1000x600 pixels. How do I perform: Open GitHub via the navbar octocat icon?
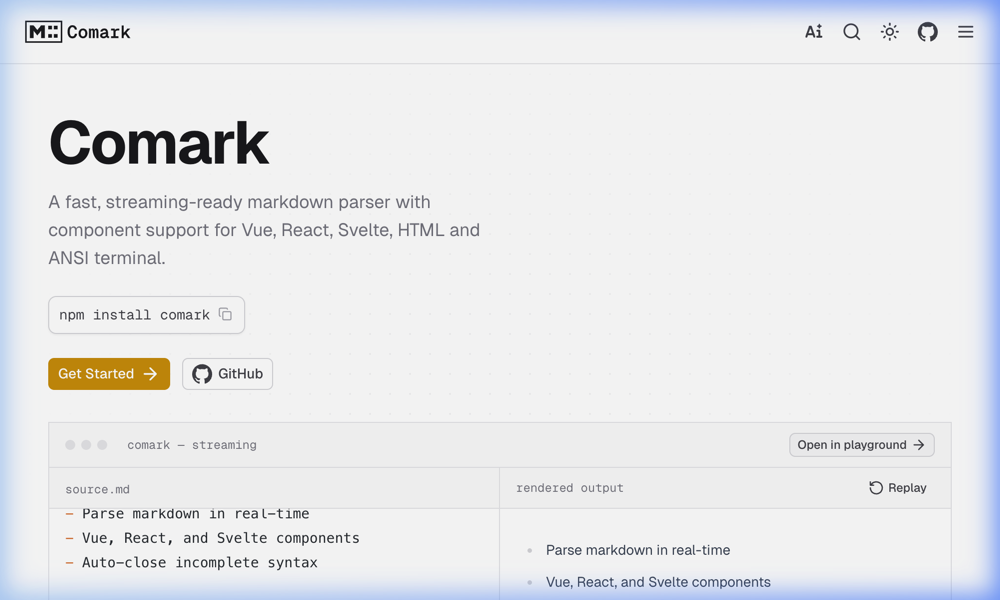point(927,31)
